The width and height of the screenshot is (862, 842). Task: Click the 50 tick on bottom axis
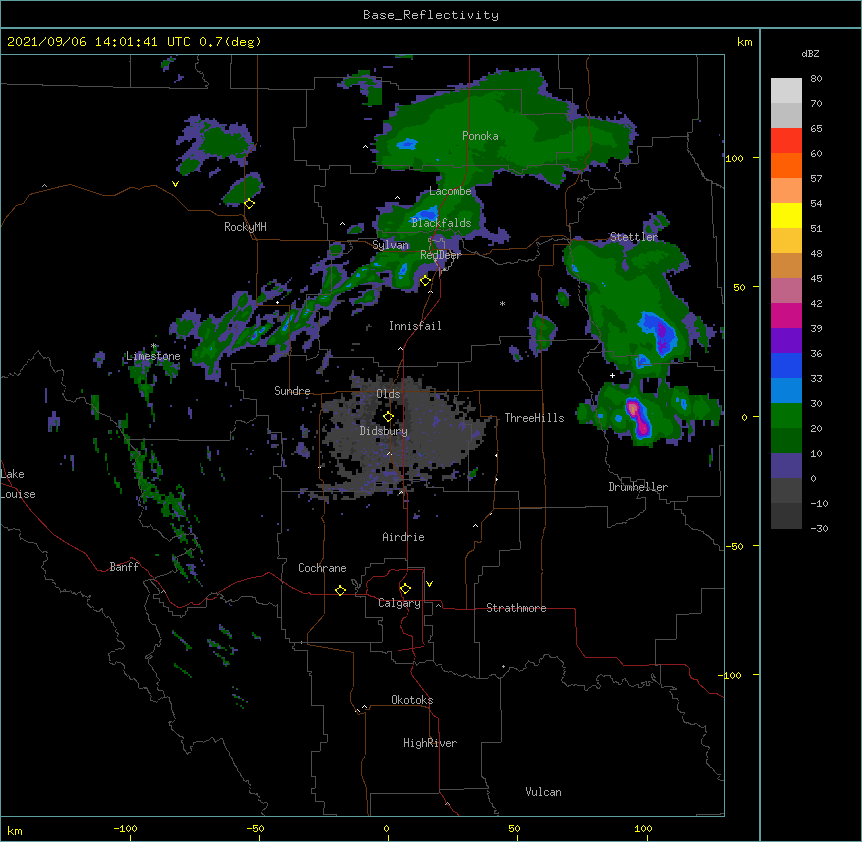click(514, 828)
